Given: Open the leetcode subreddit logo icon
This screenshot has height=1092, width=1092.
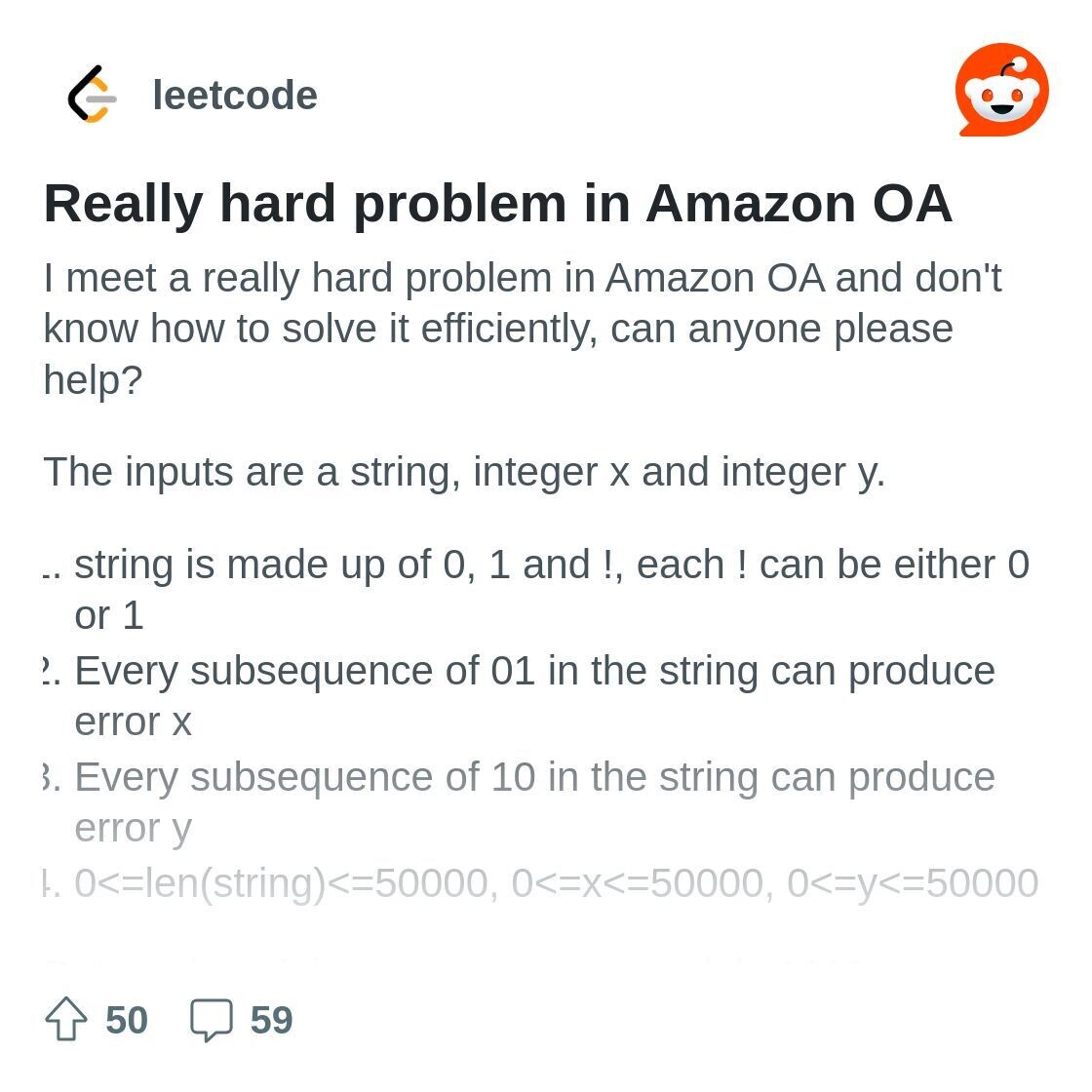Looking at the screenshot, I should coord(93,95).
